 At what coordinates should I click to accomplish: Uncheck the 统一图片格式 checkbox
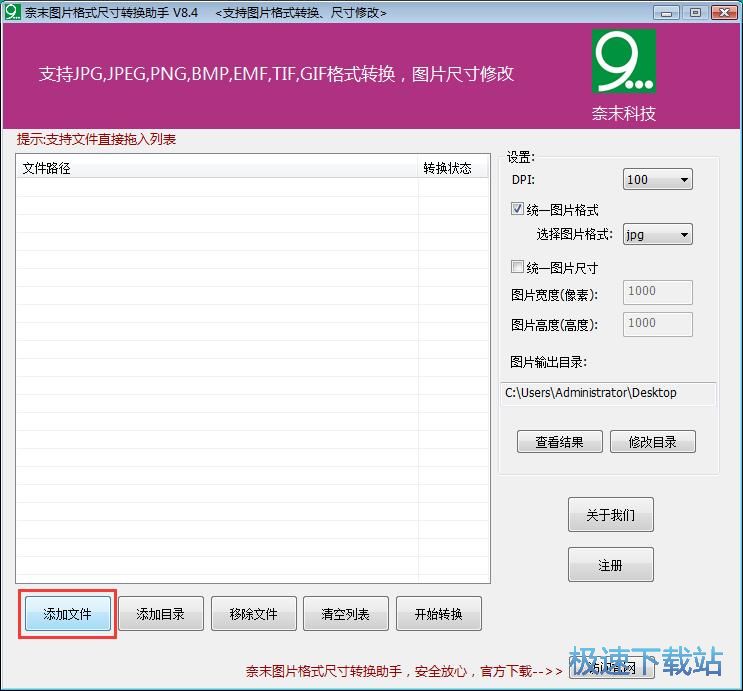click(x=517, y=209)
